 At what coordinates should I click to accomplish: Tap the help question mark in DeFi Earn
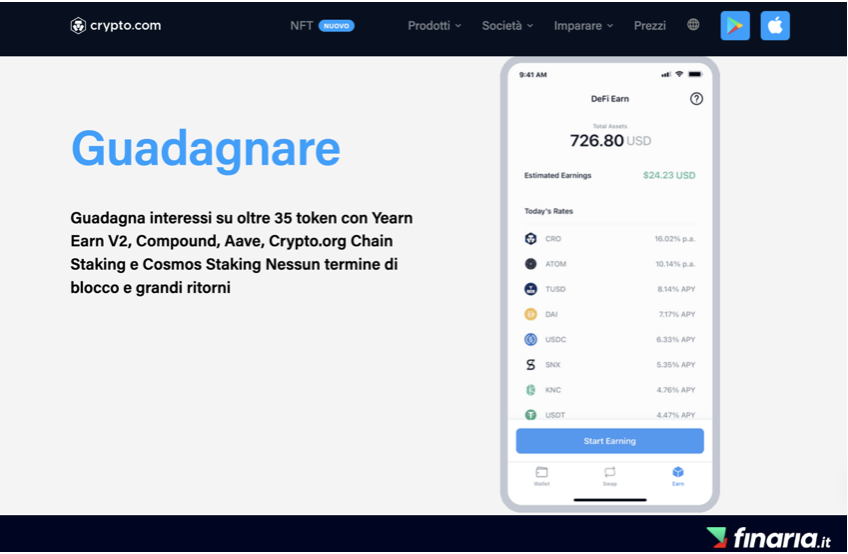point(696,98)
